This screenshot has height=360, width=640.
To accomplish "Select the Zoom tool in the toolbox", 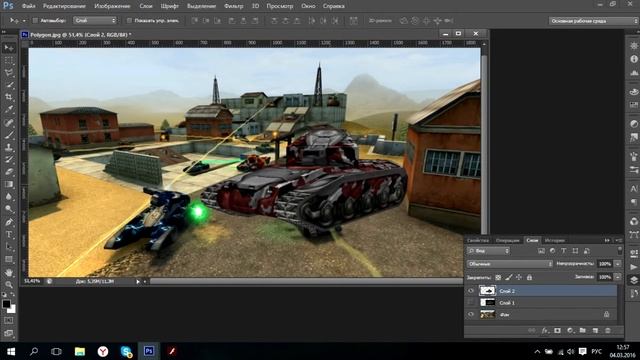I will coord(9,284).
